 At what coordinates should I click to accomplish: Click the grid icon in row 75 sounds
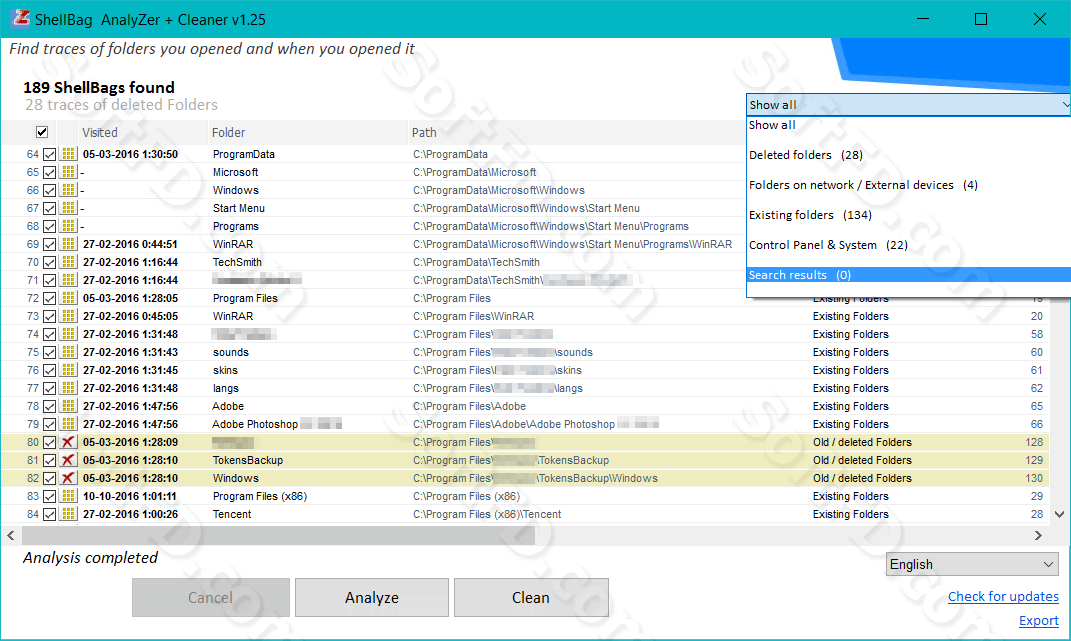coord(68,352)
